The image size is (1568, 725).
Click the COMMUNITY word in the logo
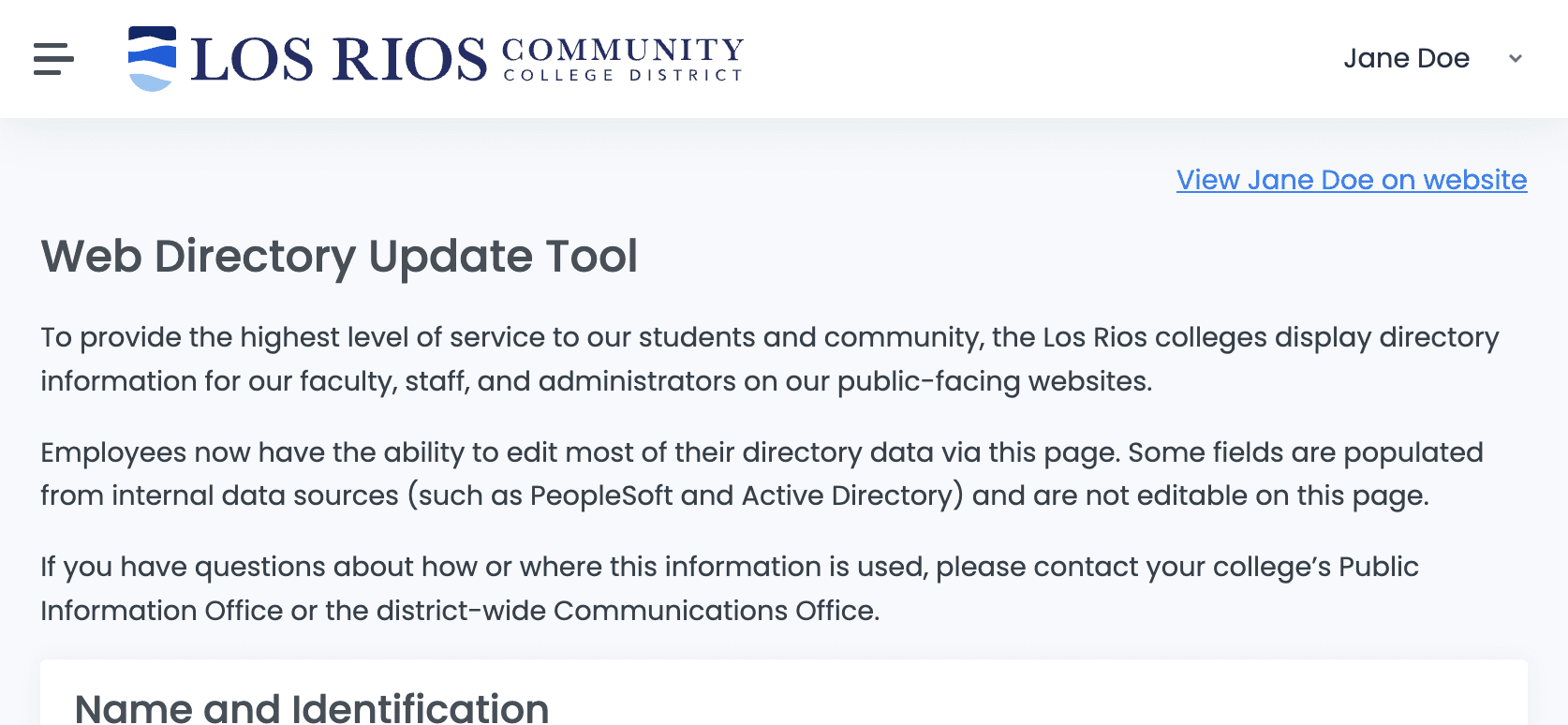point(623,49)
